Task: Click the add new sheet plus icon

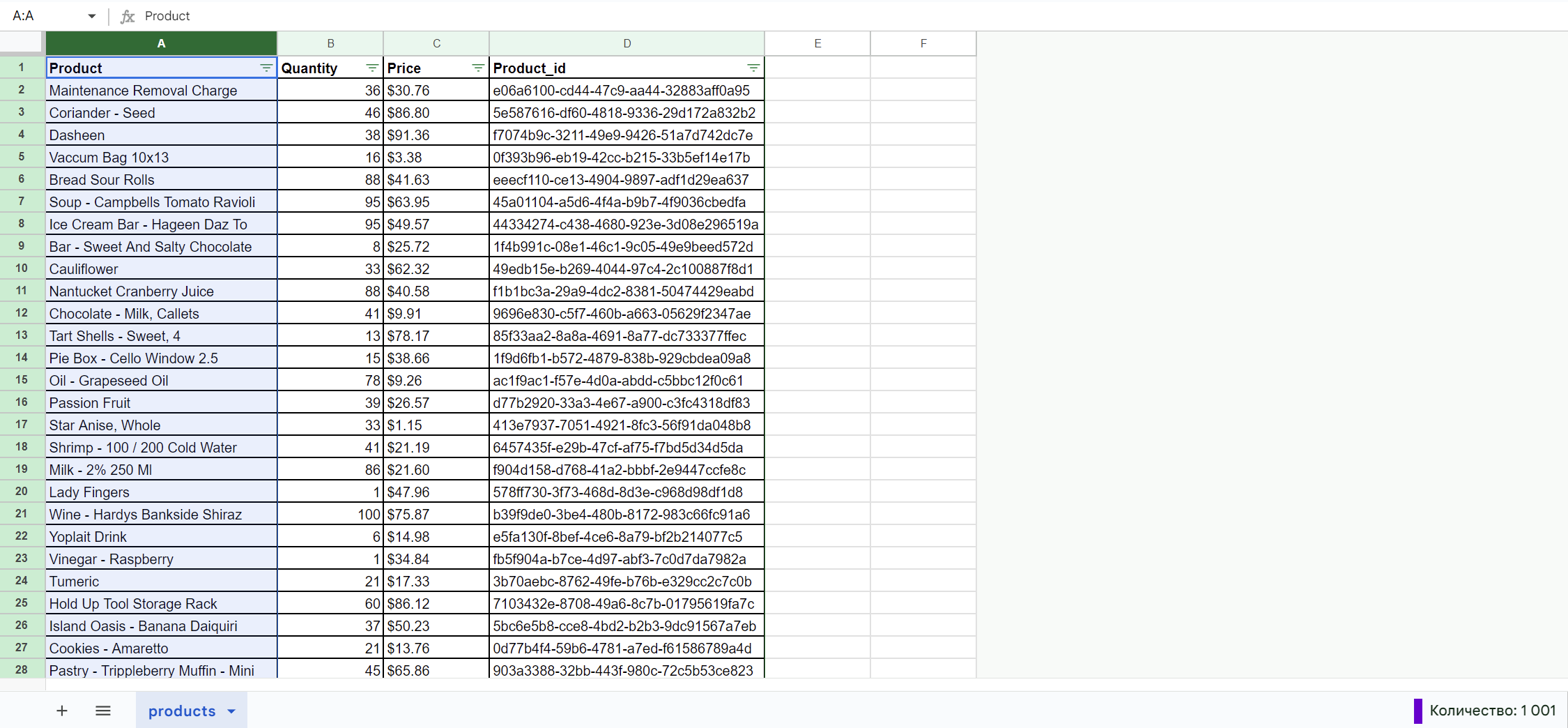Action: [x=62, y=711]
